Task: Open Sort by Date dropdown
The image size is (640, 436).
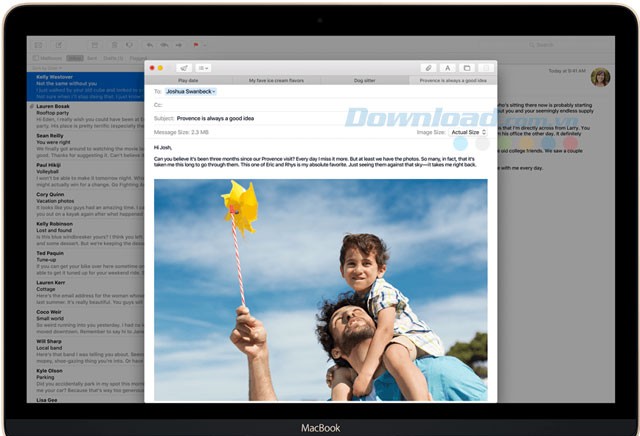Action: [x=47, y=68]
